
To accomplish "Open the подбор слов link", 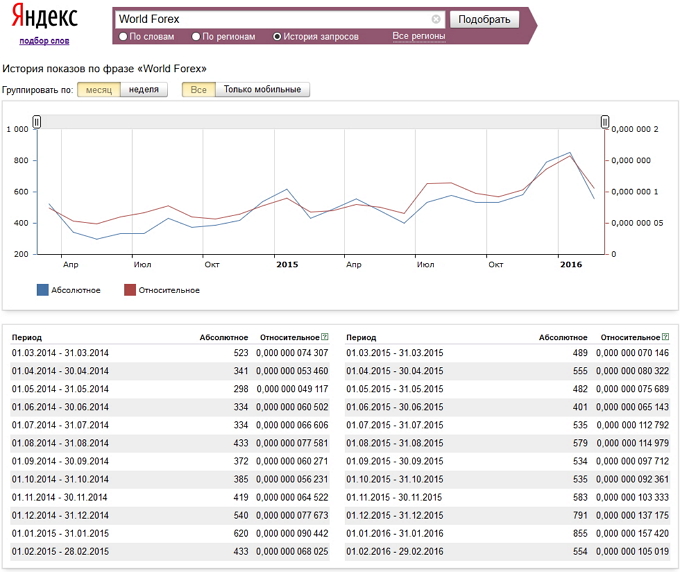I will coord(44,41).
